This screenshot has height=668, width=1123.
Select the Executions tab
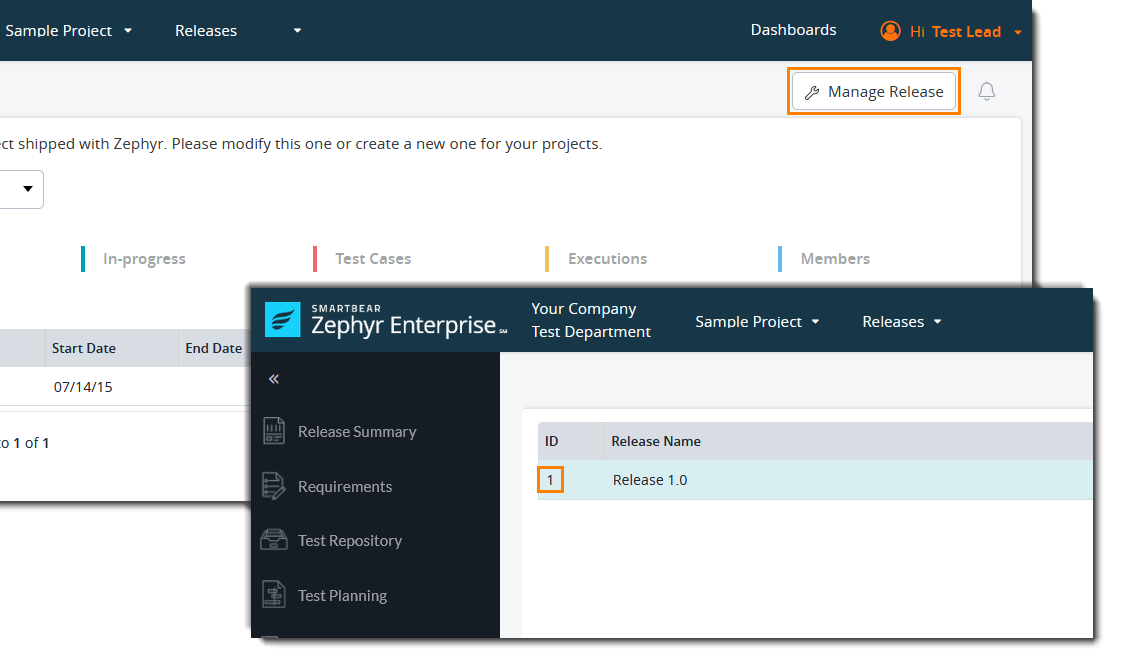(607, 259)
